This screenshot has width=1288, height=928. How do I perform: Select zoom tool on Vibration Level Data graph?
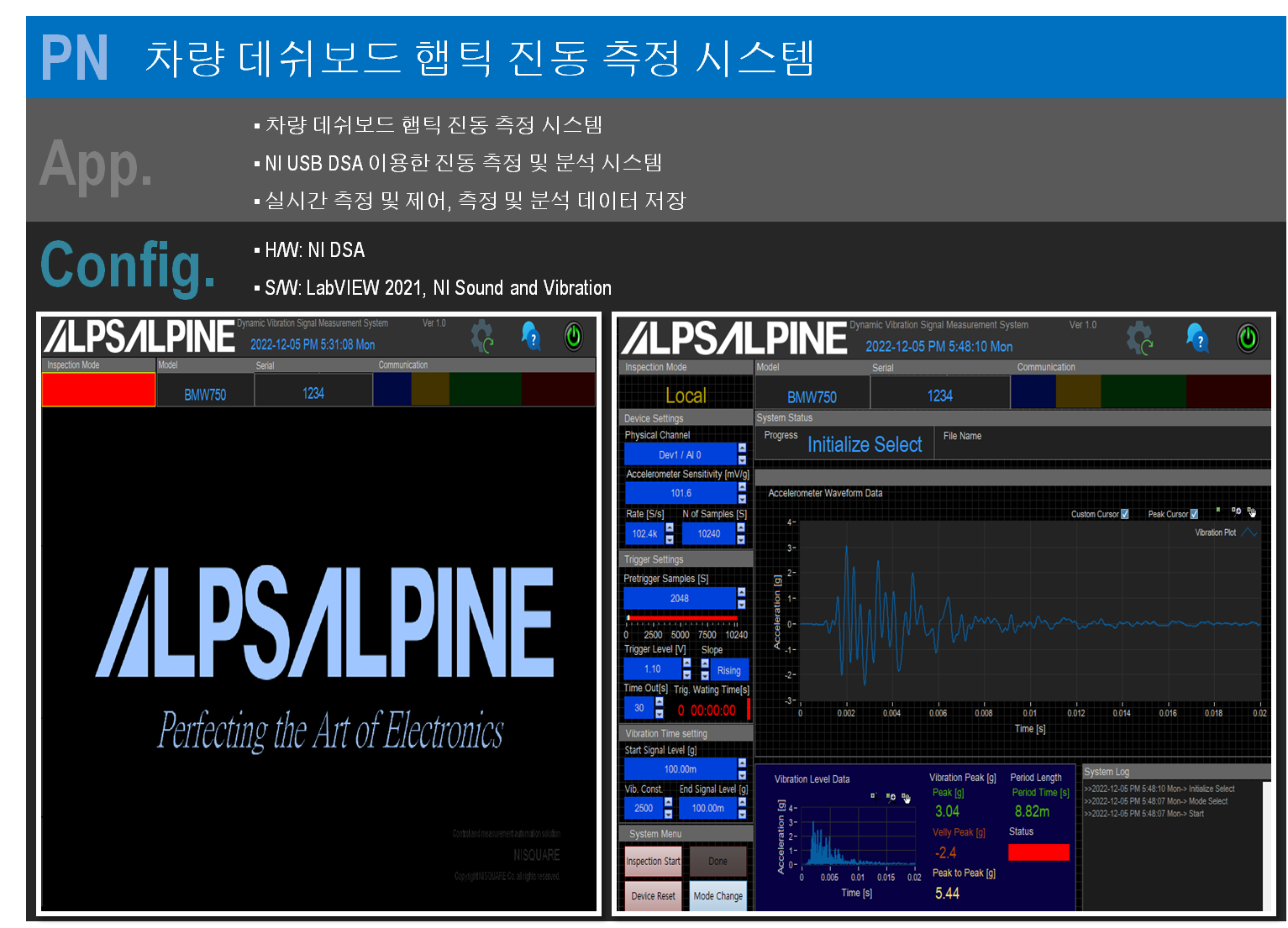pyautogui.click(x=891, y=797)
